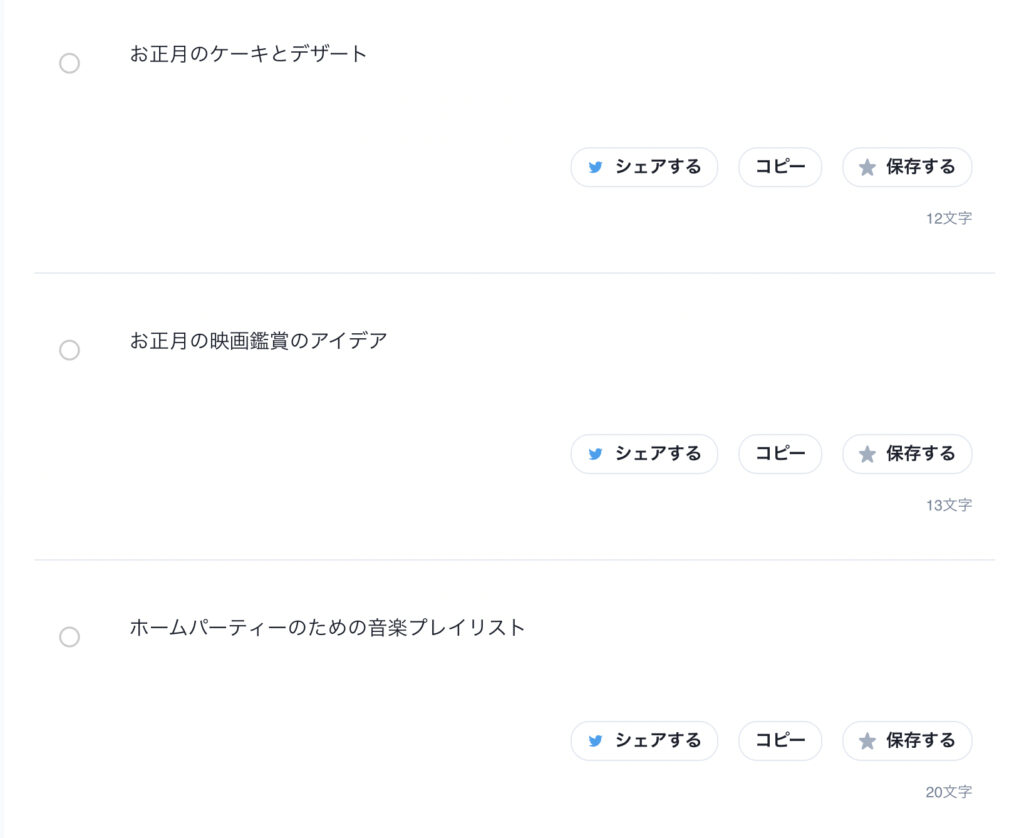Click star icon for ホームパーティーのための音楽プレイリスト
1024x838 pixels.
click(x=867, y=741)
